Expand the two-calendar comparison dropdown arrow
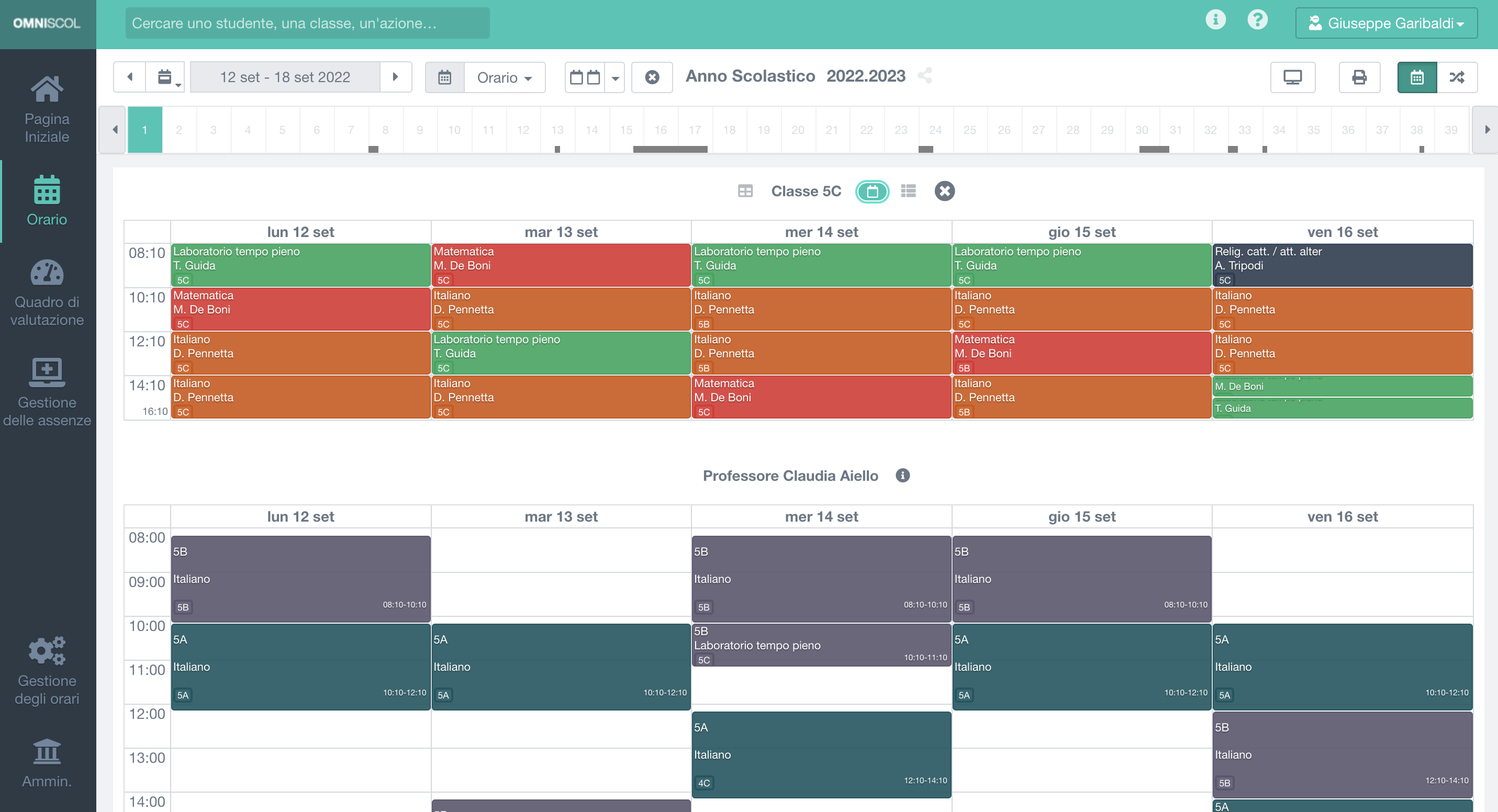The width and height of the screenshot is (1498, 812). tap(614, 78)
